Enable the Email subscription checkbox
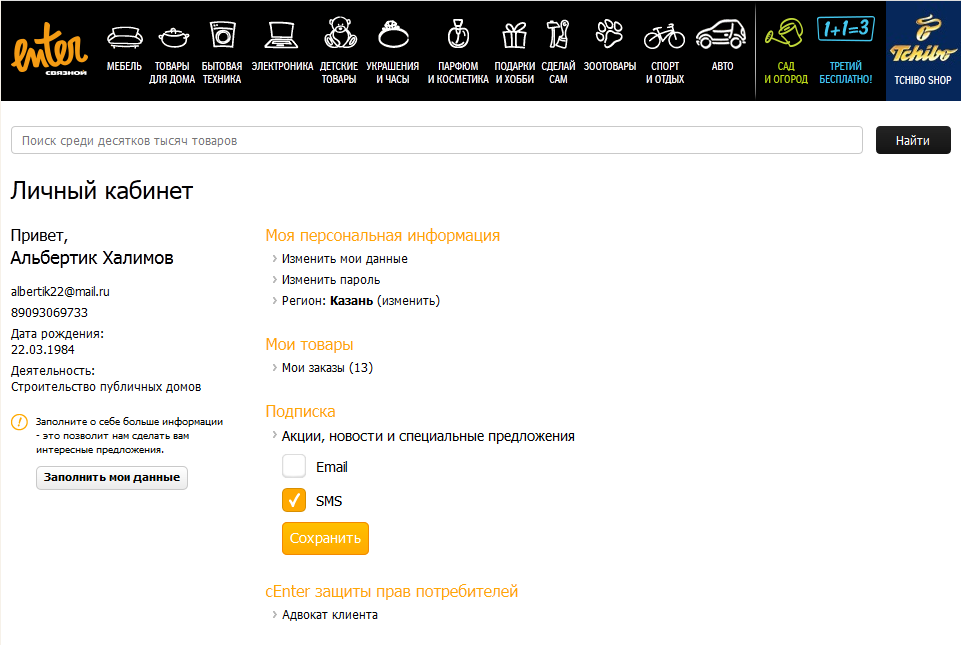This screenshot has width=961, height=645. (x=294, y=466)
